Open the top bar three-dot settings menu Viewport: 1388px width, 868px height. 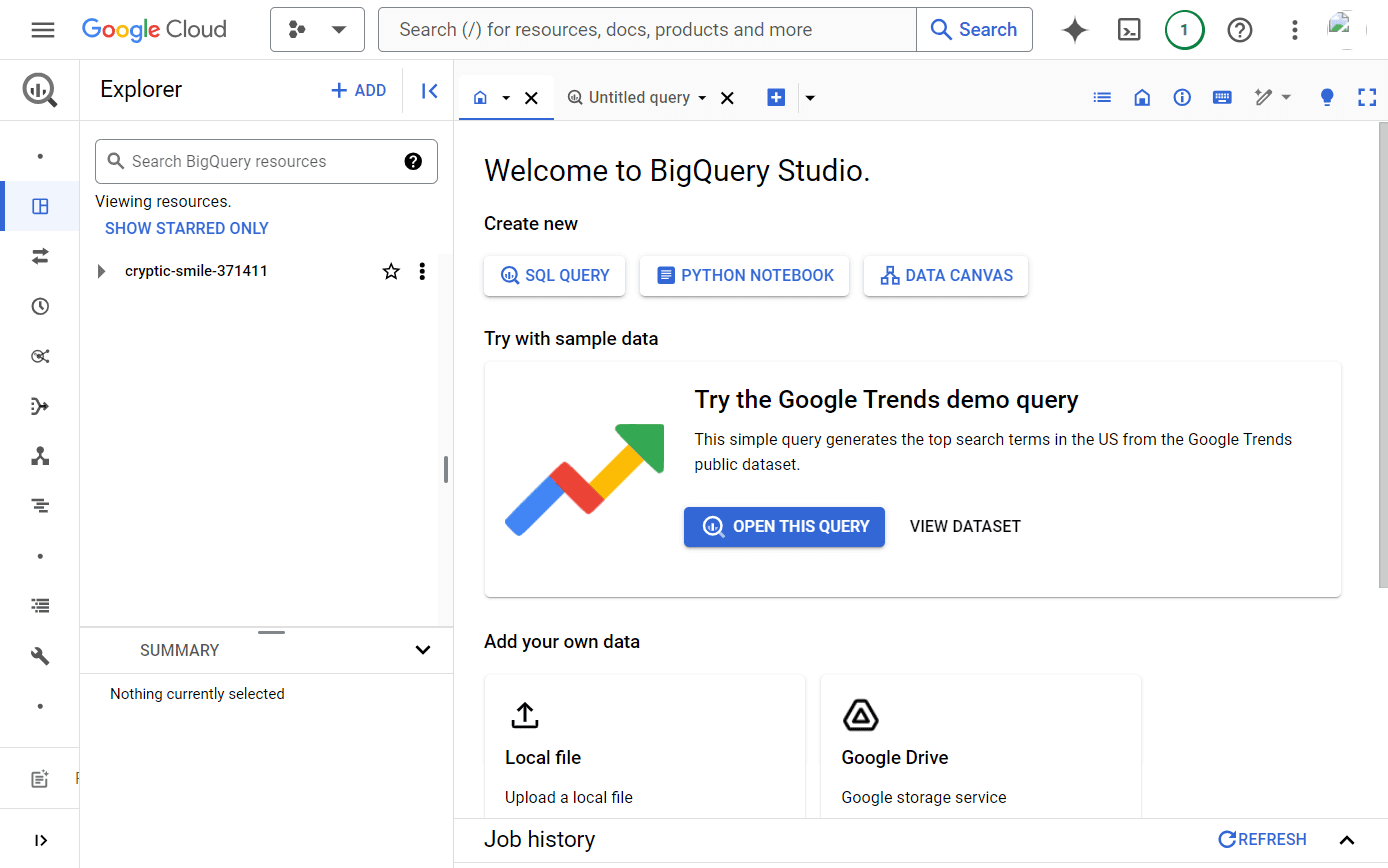click(1295, 30)
